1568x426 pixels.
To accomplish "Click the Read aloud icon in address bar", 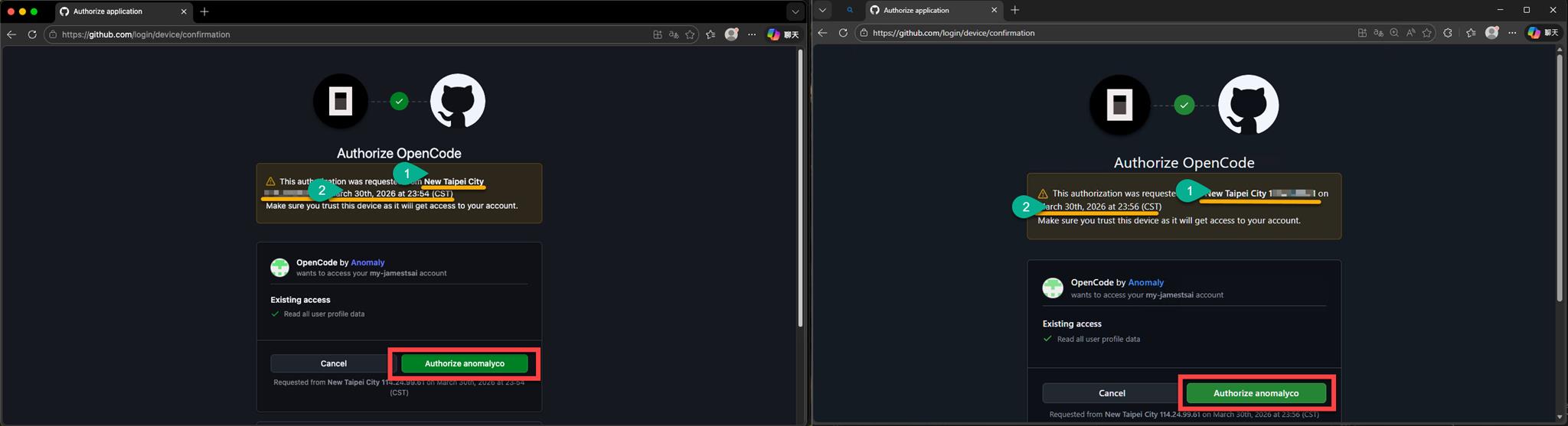I will click(1410, 33).
